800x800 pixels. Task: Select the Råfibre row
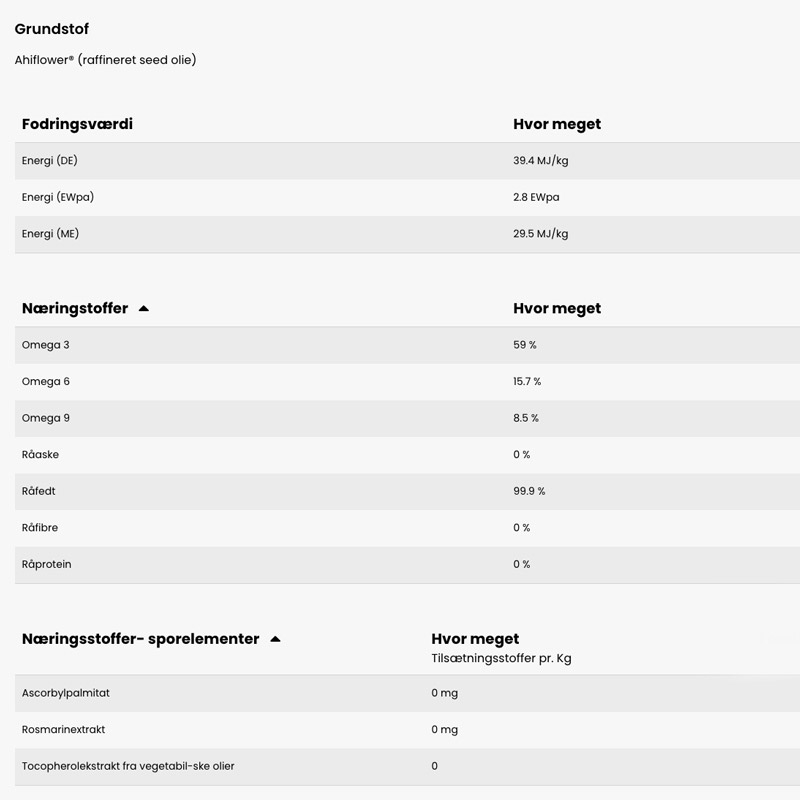pyautogui.click(x=407, y=528)
